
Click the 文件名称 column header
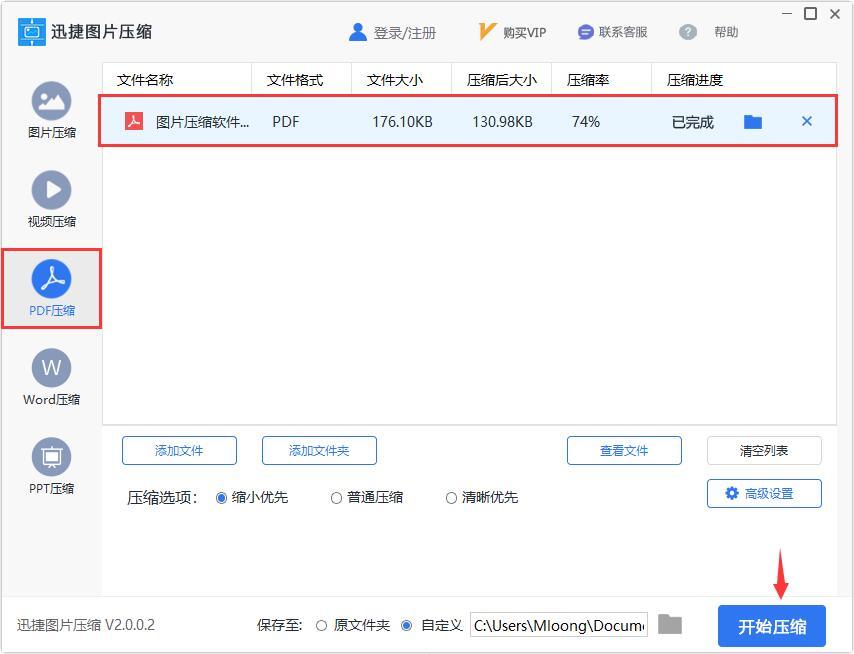[x=145, y=80]
